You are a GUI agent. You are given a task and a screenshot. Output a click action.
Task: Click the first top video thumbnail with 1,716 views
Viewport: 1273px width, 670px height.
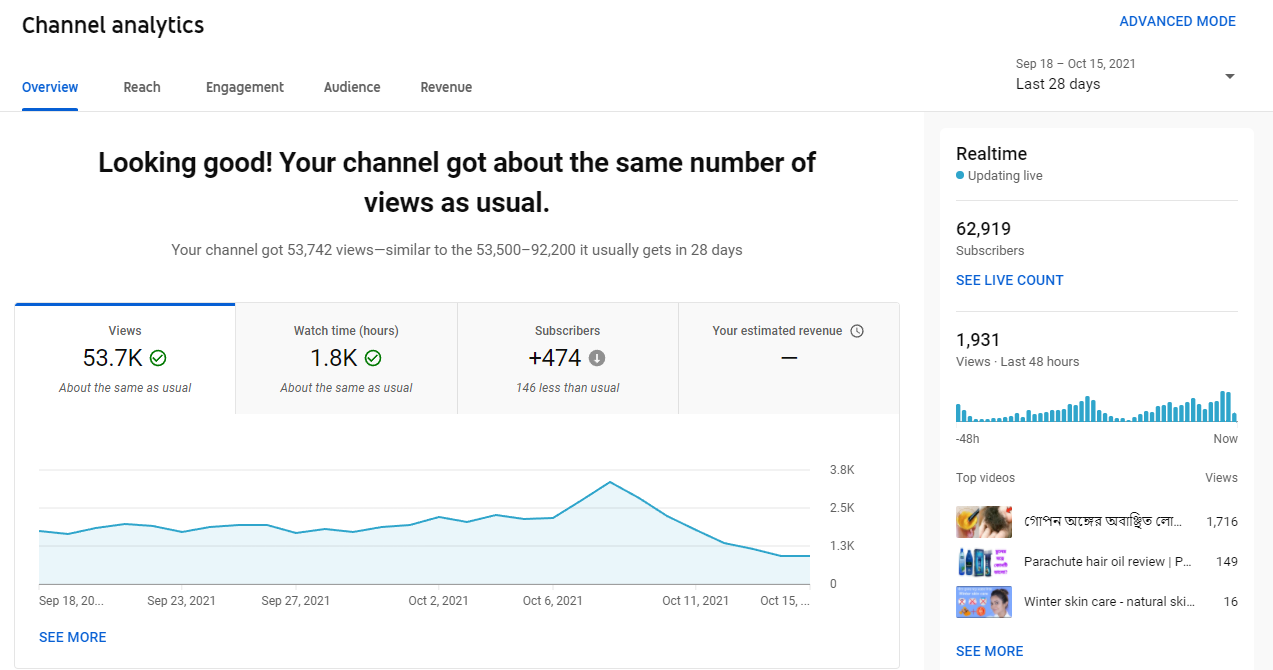pyautogui.click(x=983, y=521)
